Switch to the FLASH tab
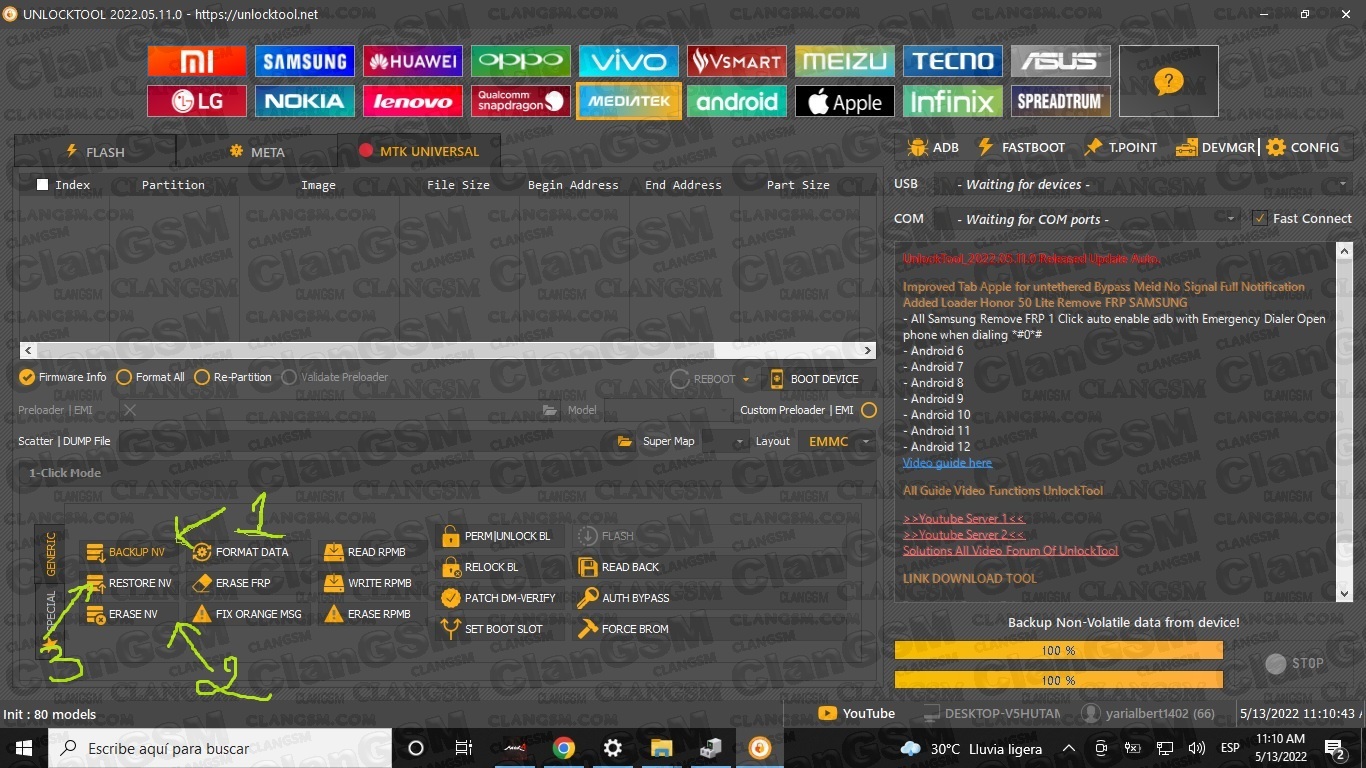Screen dimensions: 1366x768 click(95, 152)
